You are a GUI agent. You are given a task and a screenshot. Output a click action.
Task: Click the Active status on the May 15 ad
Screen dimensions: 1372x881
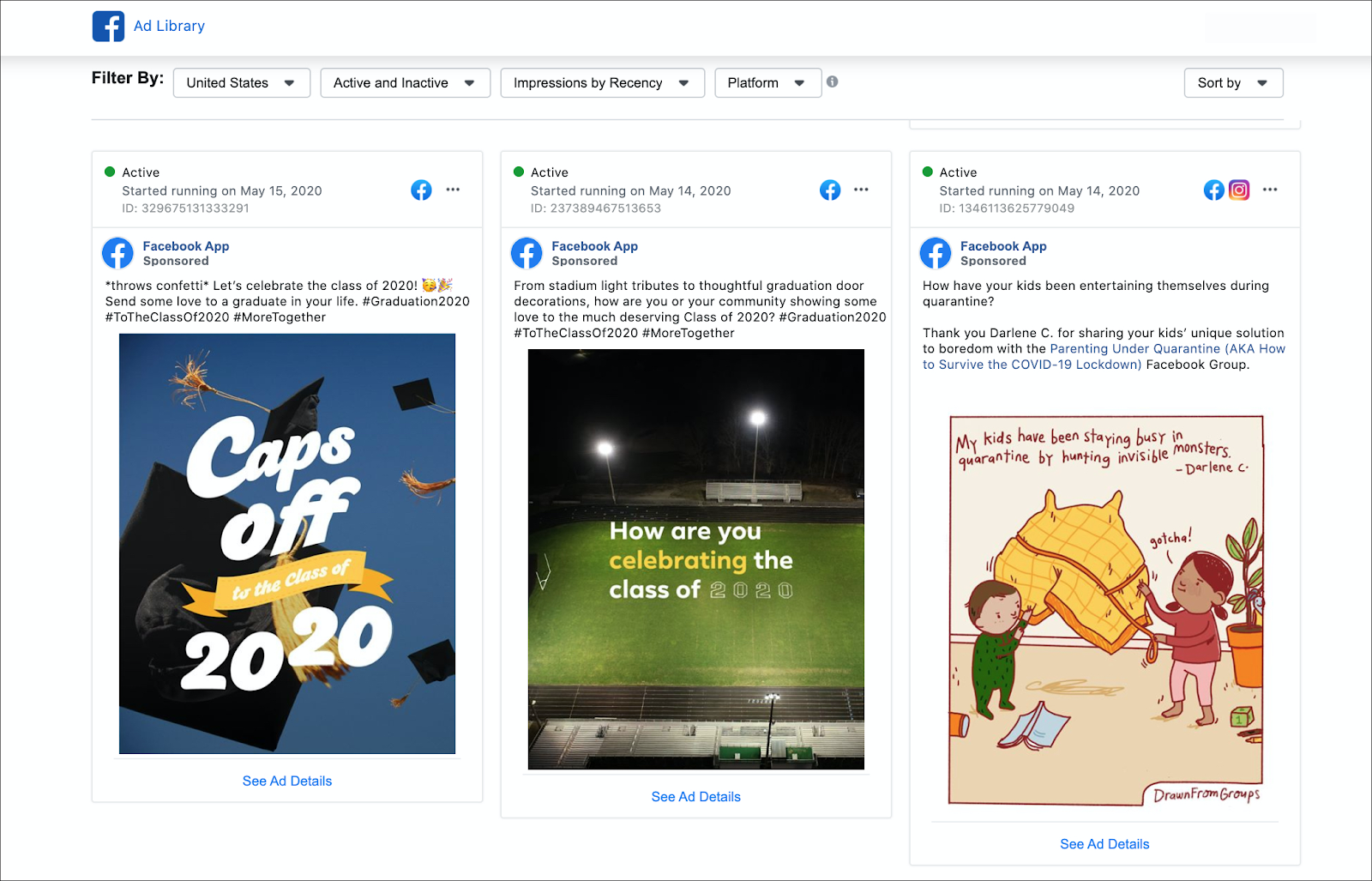pos(132,172)
